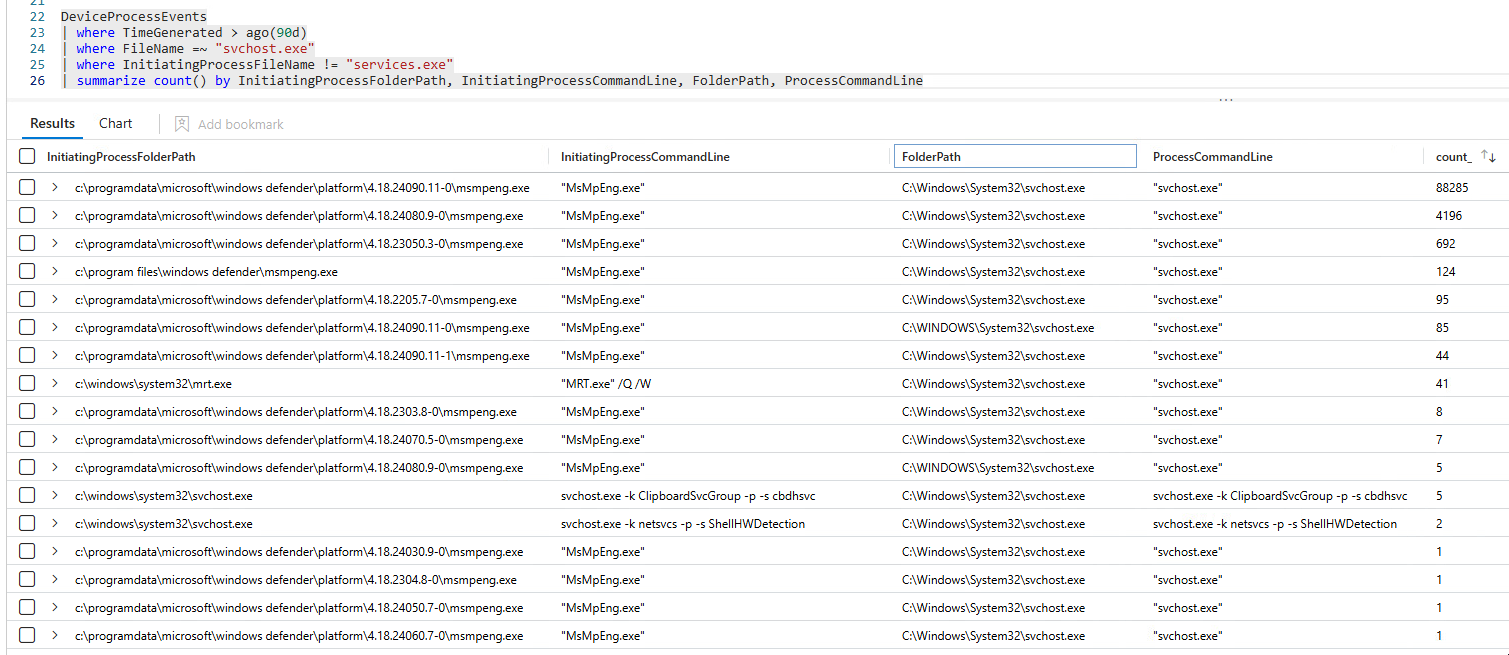Expand the ShellHWDetection svchost row

[x=55, y=523]
